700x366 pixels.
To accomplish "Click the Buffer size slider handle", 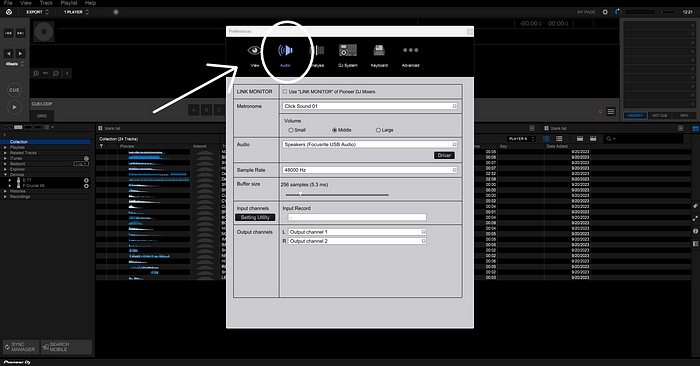I will pyautogui.click(x=300, y=194).
